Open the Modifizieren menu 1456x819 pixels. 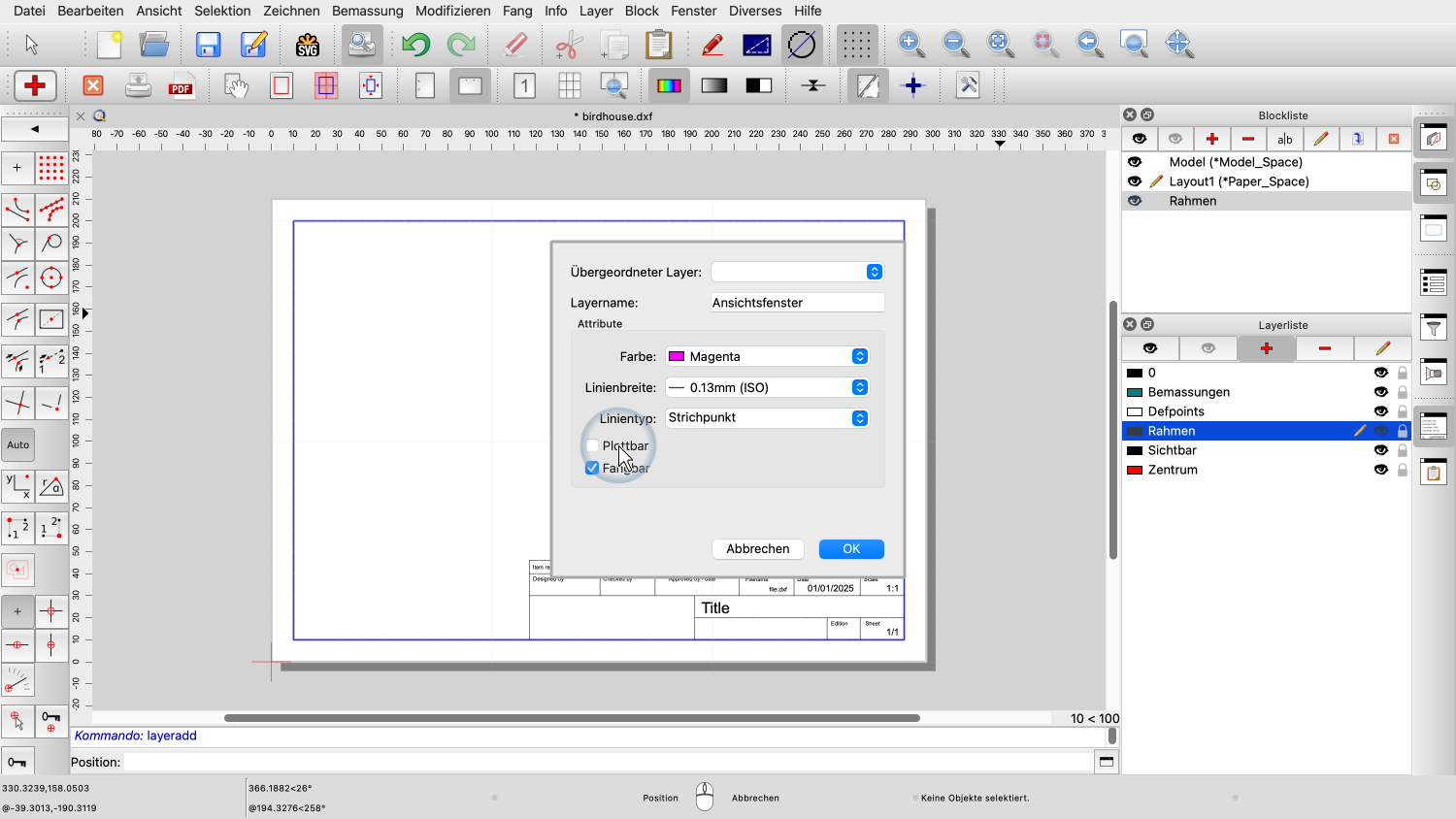(x=452, y=11)
